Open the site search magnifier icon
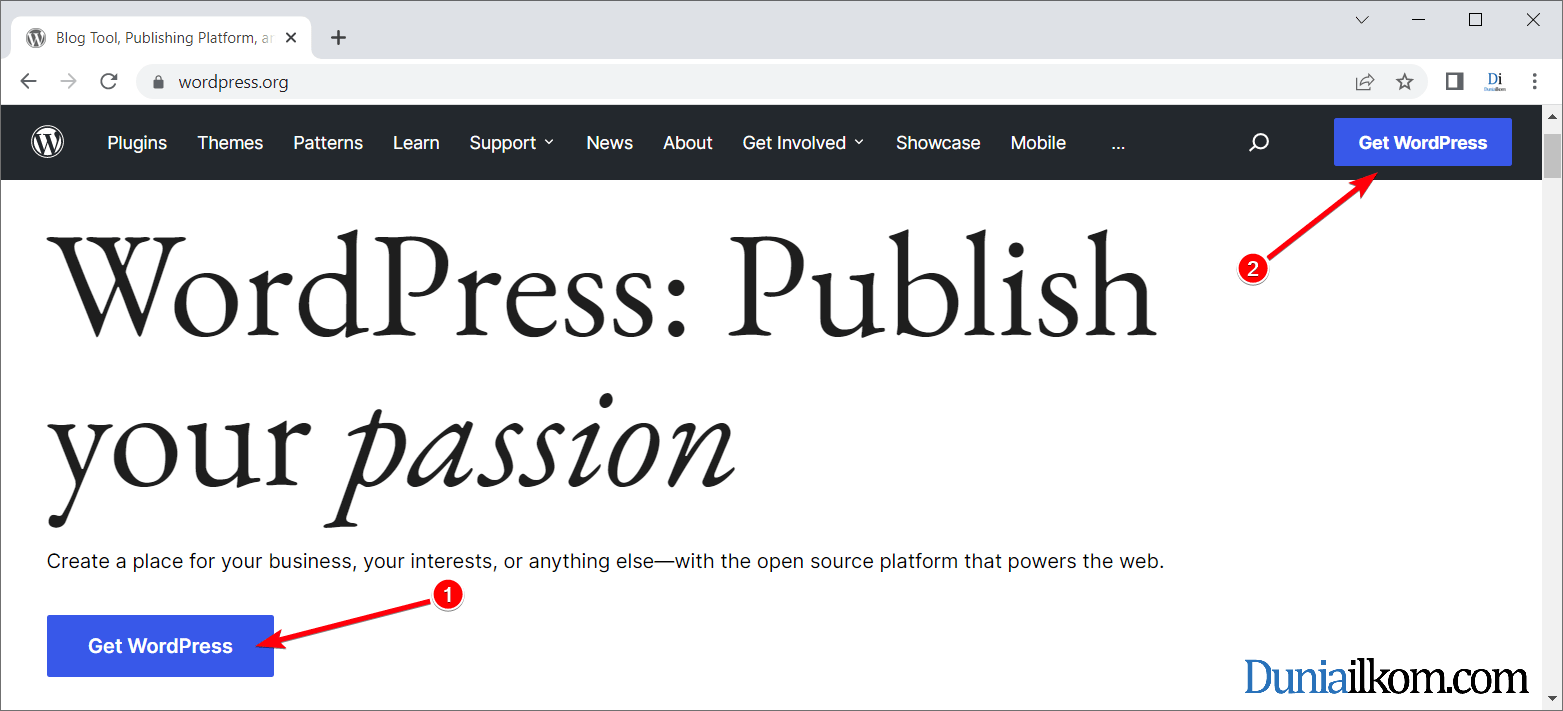The height and width of the screenshot is (711, 1563). point(1259,143)
